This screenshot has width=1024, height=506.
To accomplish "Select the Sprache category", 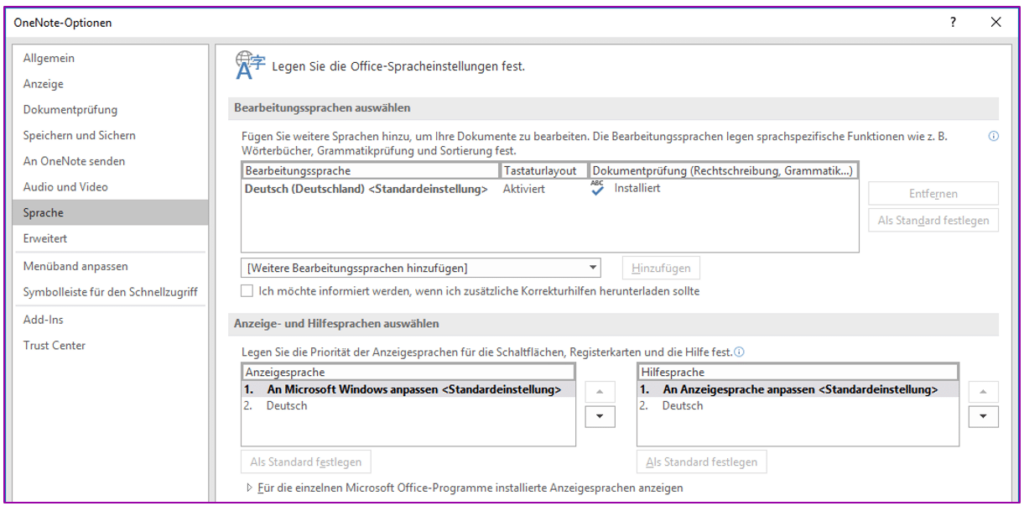I will [111, 213].
